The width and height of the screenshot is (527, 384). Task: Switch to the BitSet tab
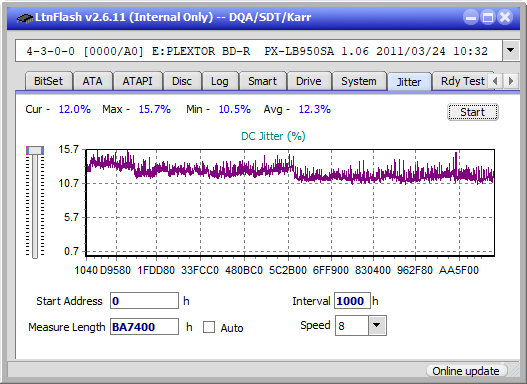[x=48, y=81]
